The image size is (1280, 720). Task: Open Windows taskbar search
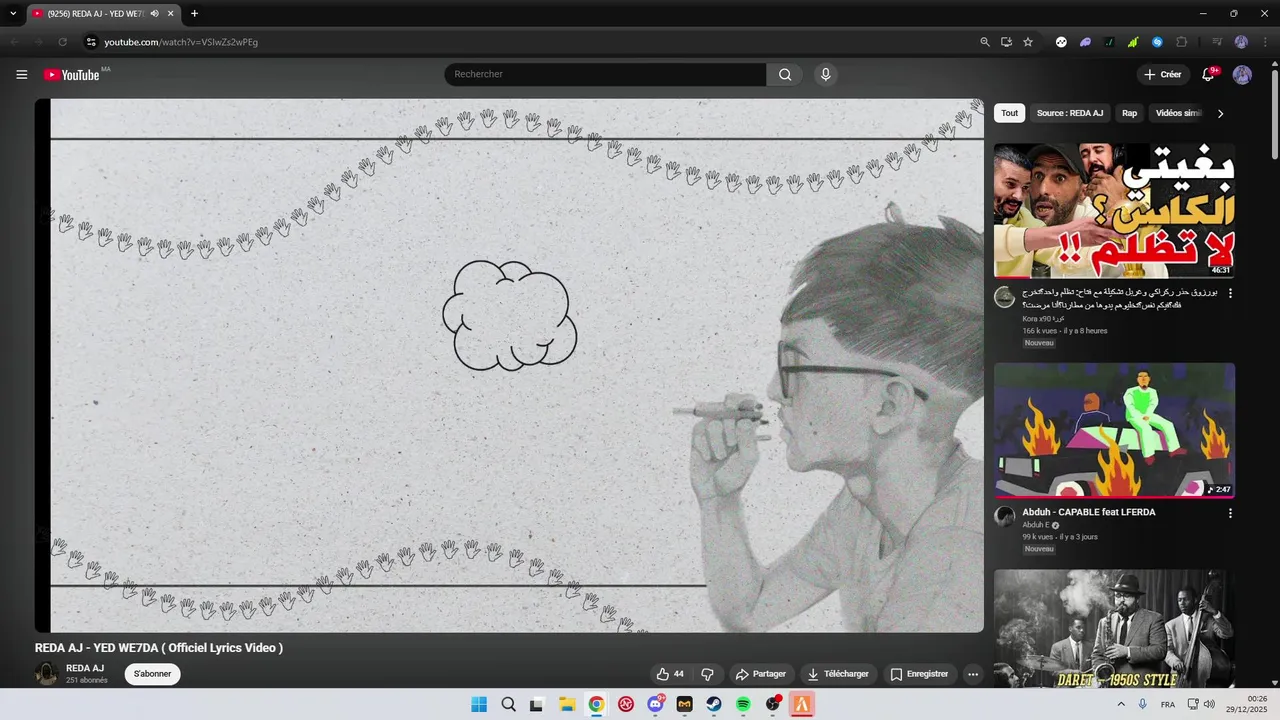[508, 704]
